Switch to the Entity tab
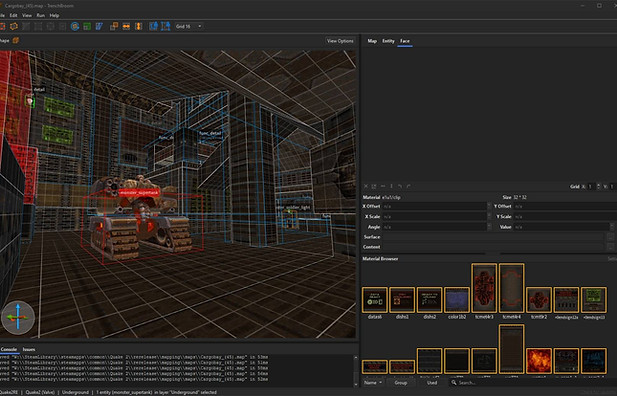Image resolution: width=617 pixels, height=396 pixels. click(388, 41)
